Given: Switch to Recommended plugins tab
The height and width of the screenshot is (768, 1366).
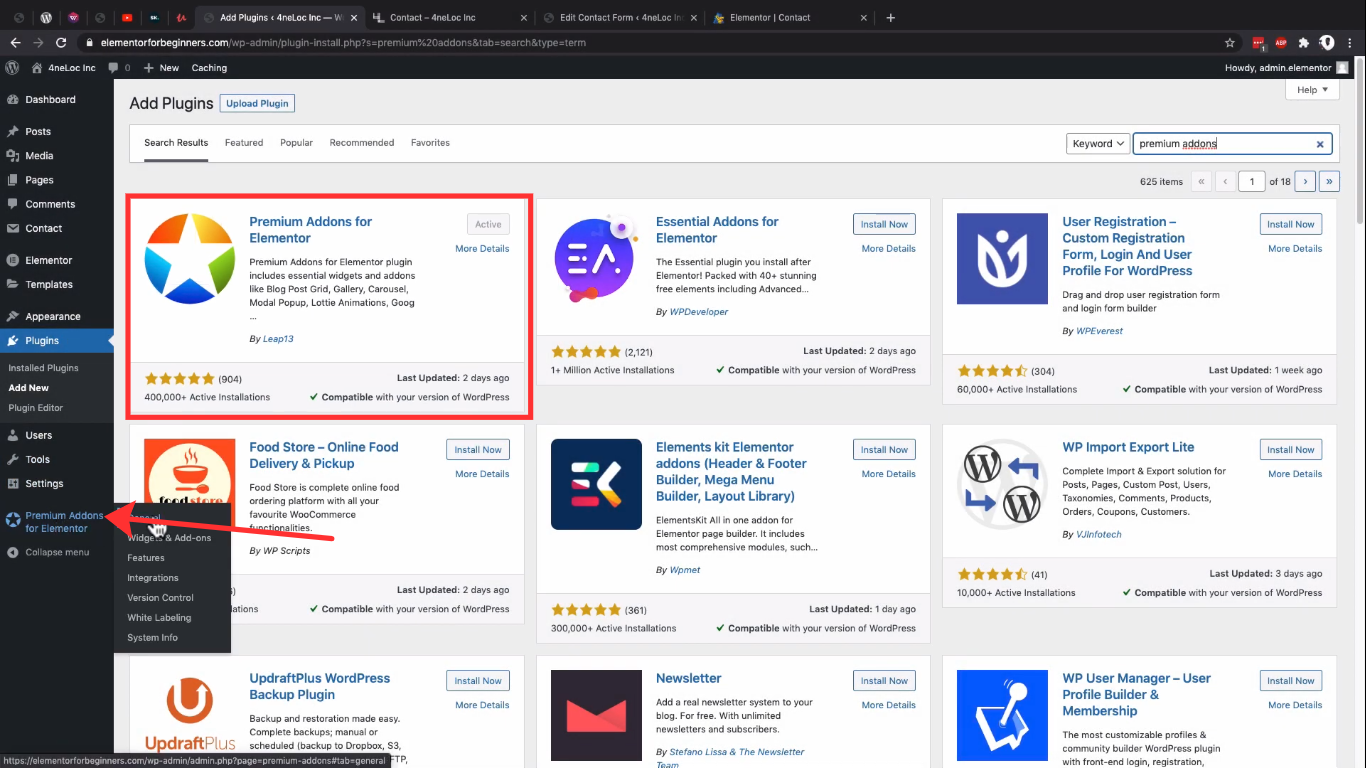Looking at the screenshot, I should click(362, 143).
